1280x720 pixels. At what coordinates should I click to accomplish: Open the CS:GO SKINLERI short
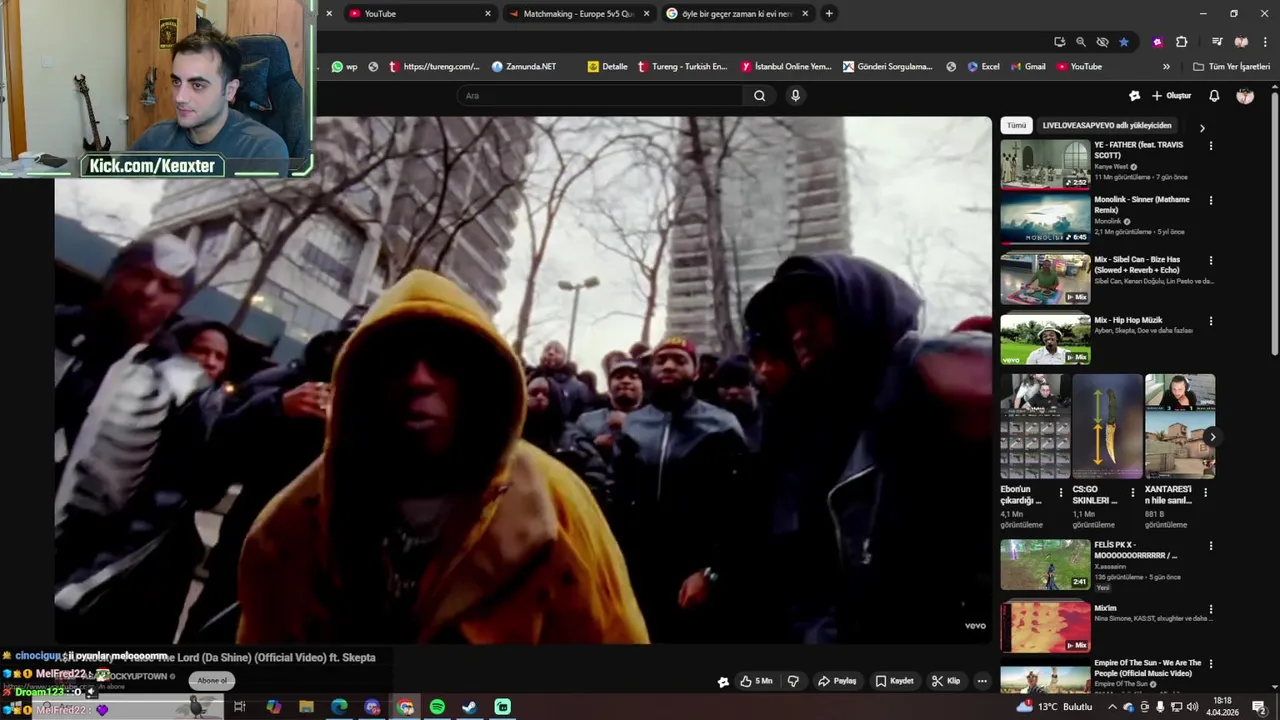(x=1107, y=426)
